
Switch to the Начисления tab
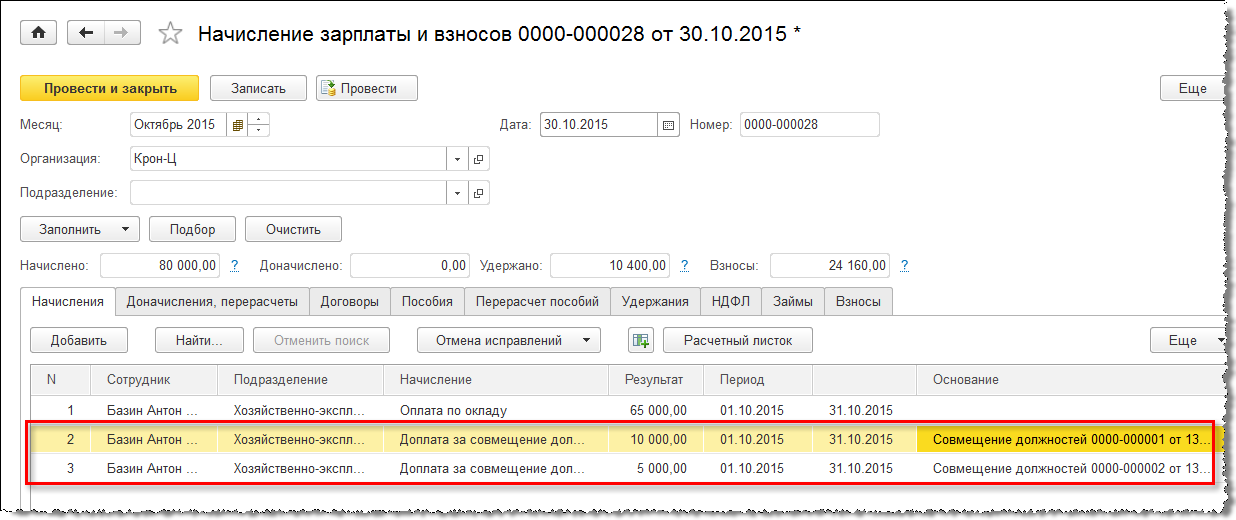pos(67,301)
